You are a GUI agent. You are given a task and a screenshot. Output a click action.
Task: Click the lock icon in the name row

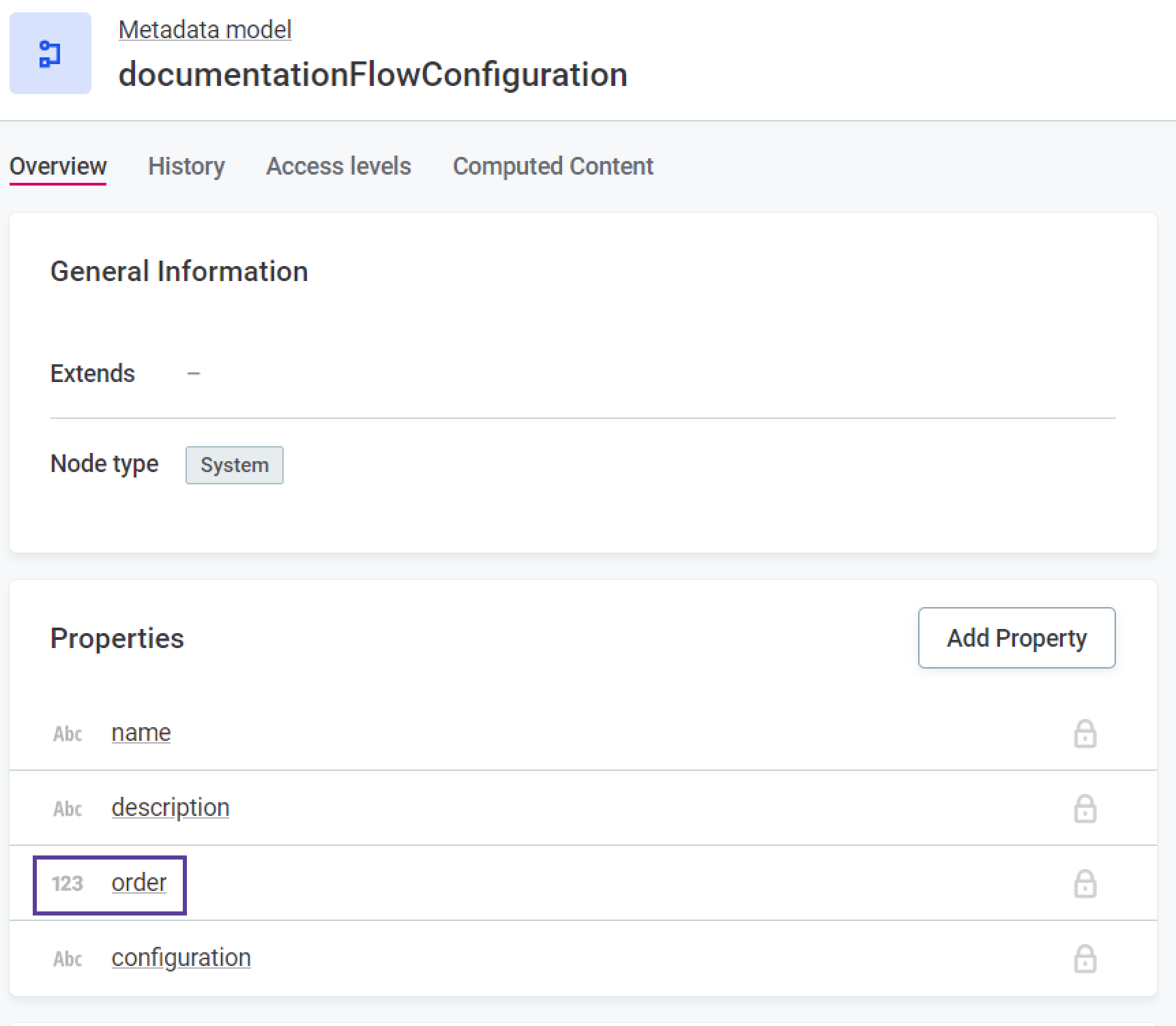click(x=1085, y=734)
